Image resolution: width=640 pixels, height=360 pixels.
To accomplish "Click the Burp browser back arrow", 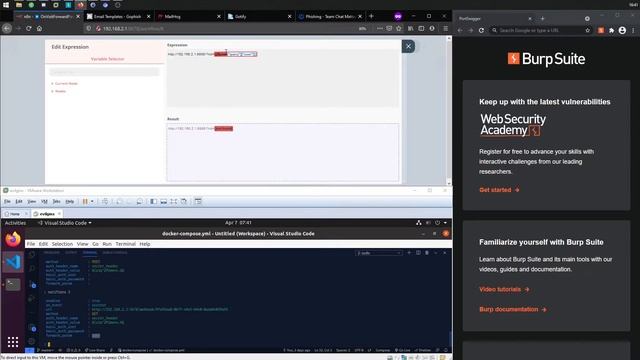I will pos(460,30).
